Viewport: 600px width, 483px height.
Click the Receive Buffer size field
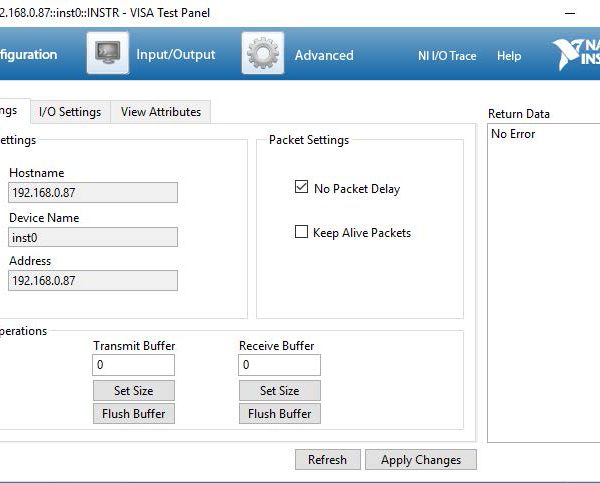[279, 366]
